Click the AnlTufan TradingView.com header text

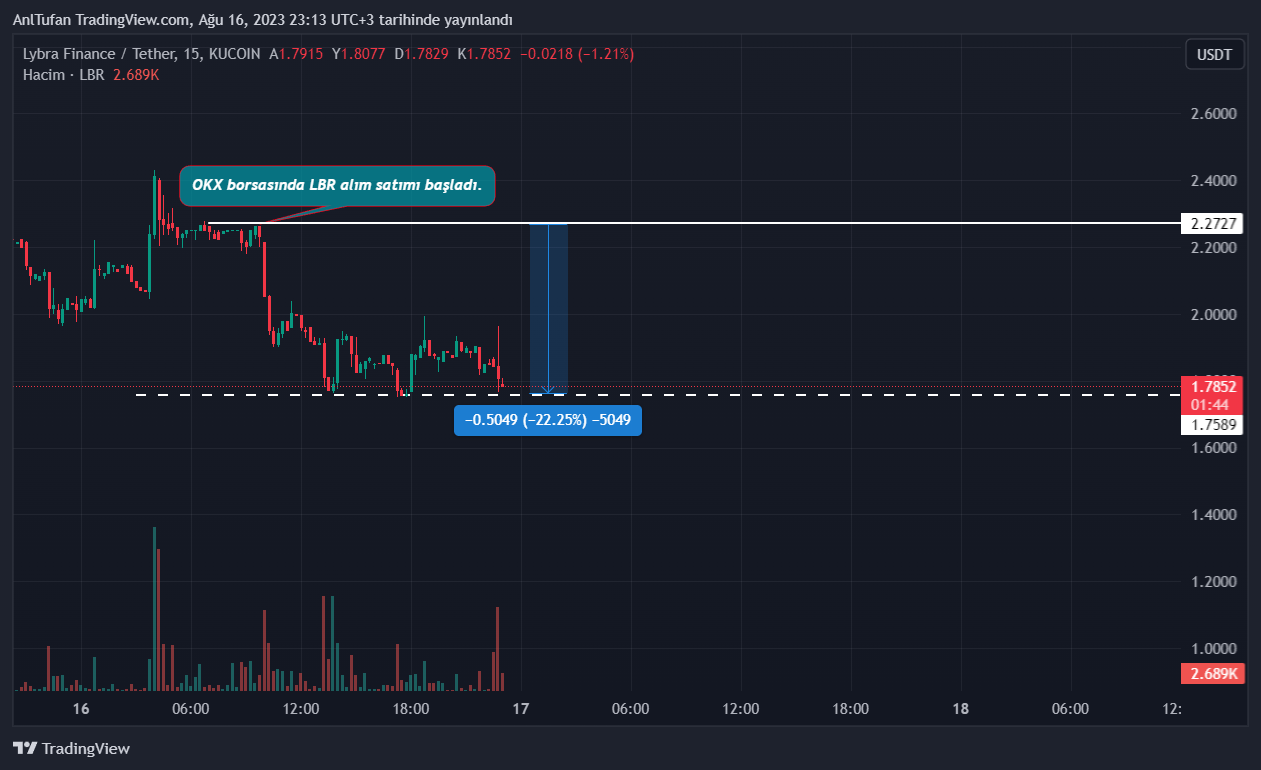(262, 20)
